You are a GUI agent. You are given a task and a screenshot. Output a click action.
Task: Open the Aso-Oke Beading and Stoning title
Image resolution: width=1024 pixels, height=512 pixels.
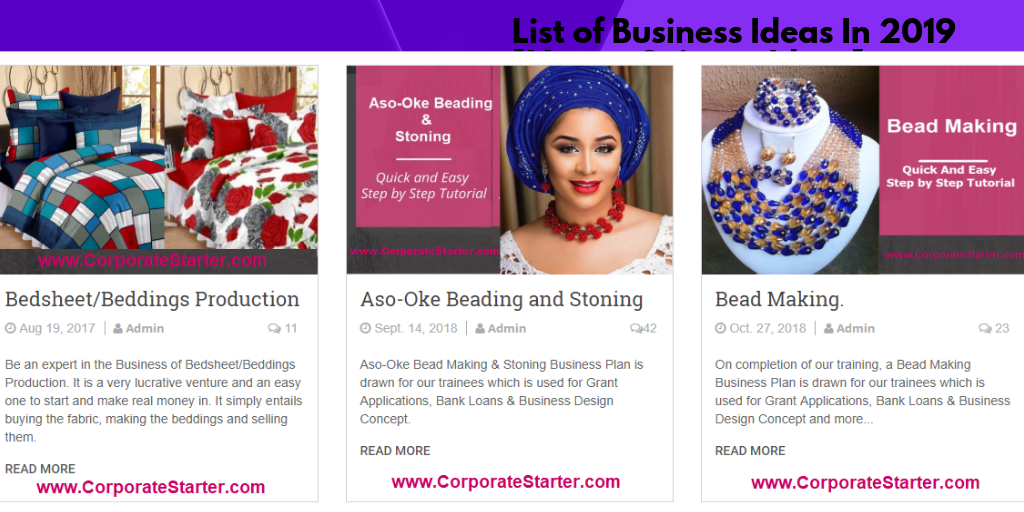point(501,299)
